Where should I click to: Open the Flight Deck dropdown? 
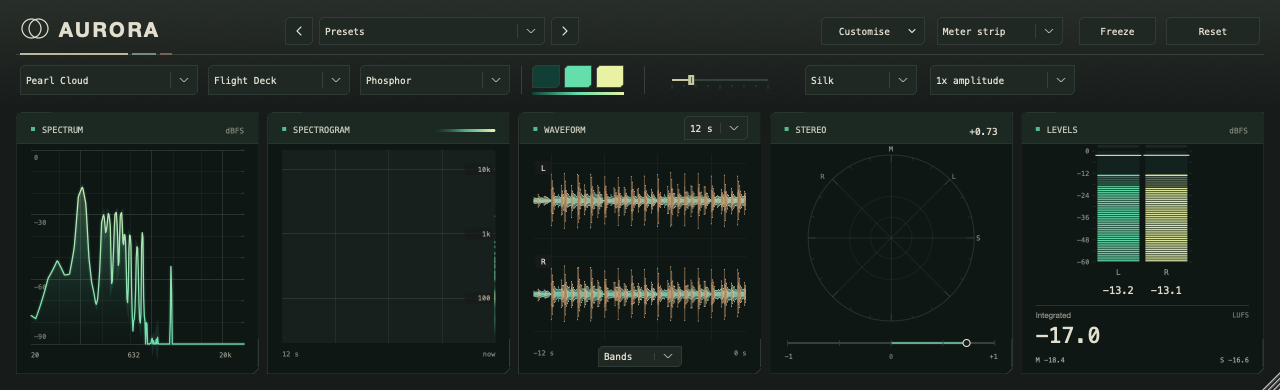click(279, 80)
